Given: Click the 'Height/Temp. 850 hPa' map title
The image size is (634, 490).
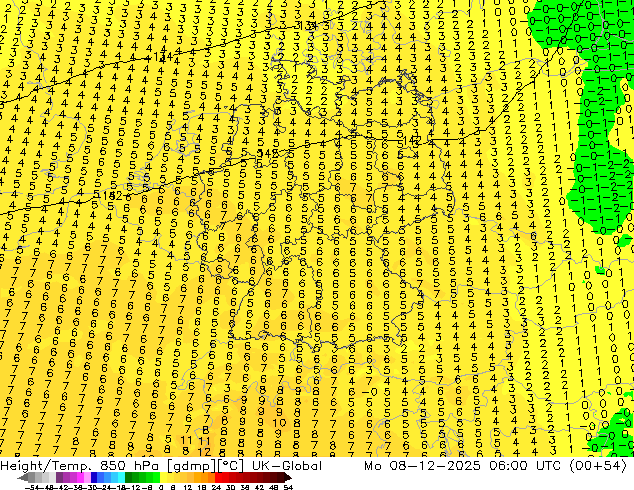Looking at the screenshot, I should 78,466.
